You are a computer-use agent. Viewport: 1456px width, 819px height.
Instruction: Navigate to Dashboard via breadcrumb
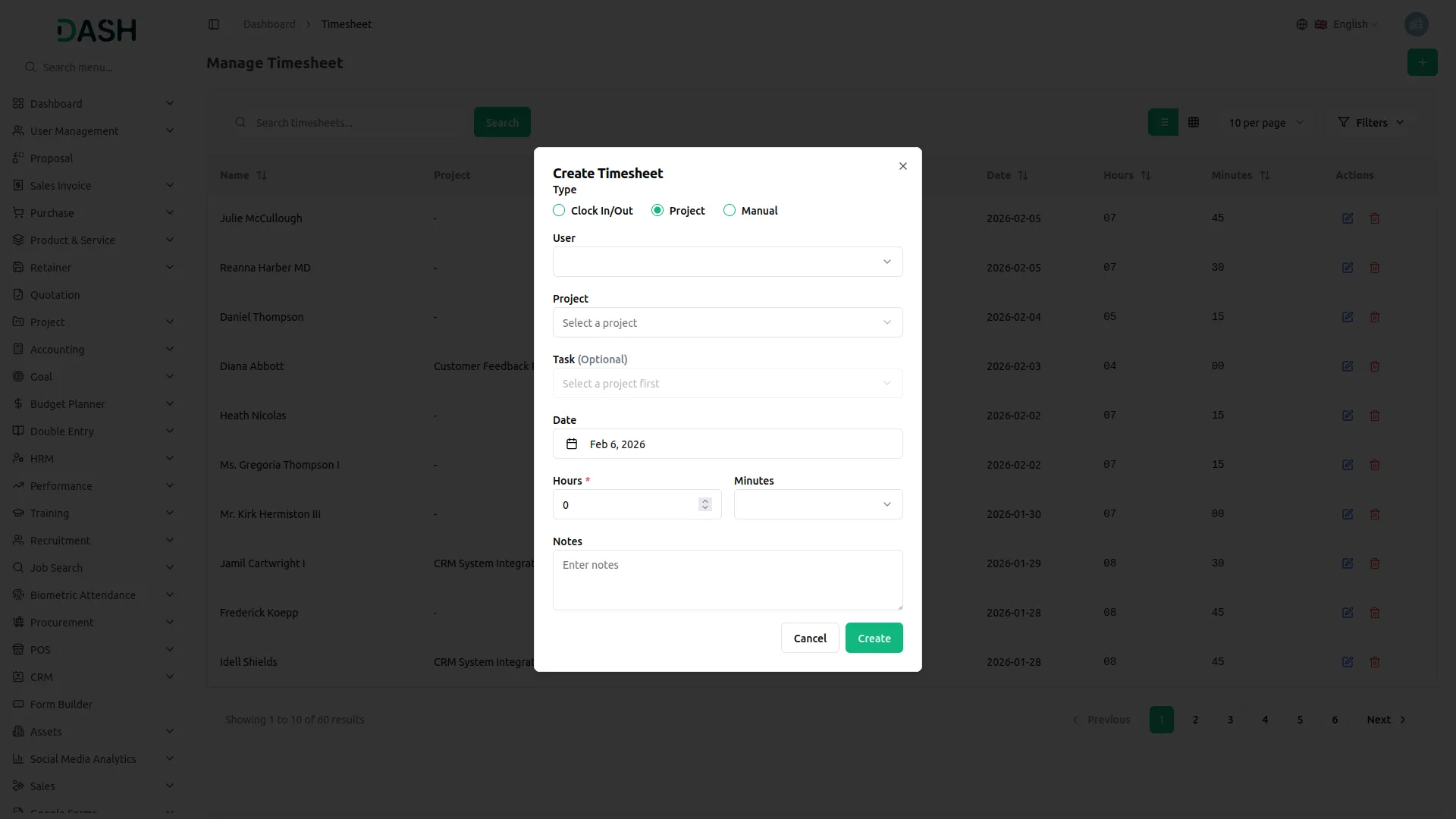point(268,24)
